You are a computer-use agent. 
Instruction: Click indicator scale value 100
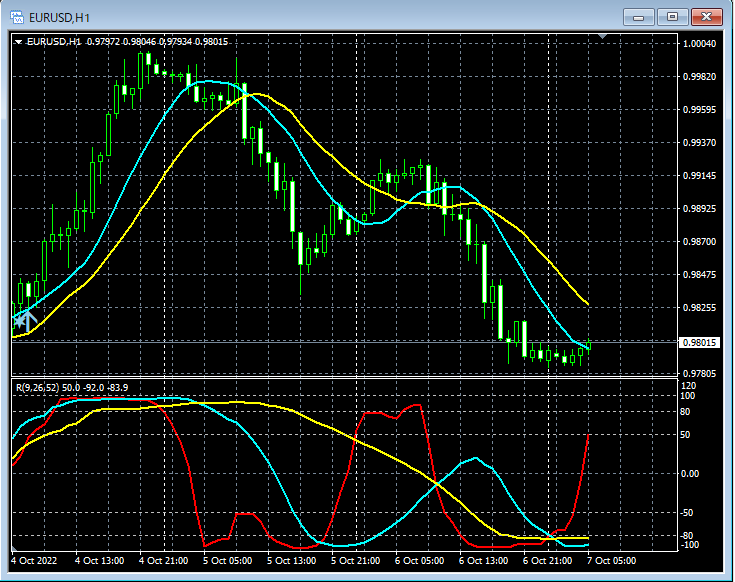point(688,396)
